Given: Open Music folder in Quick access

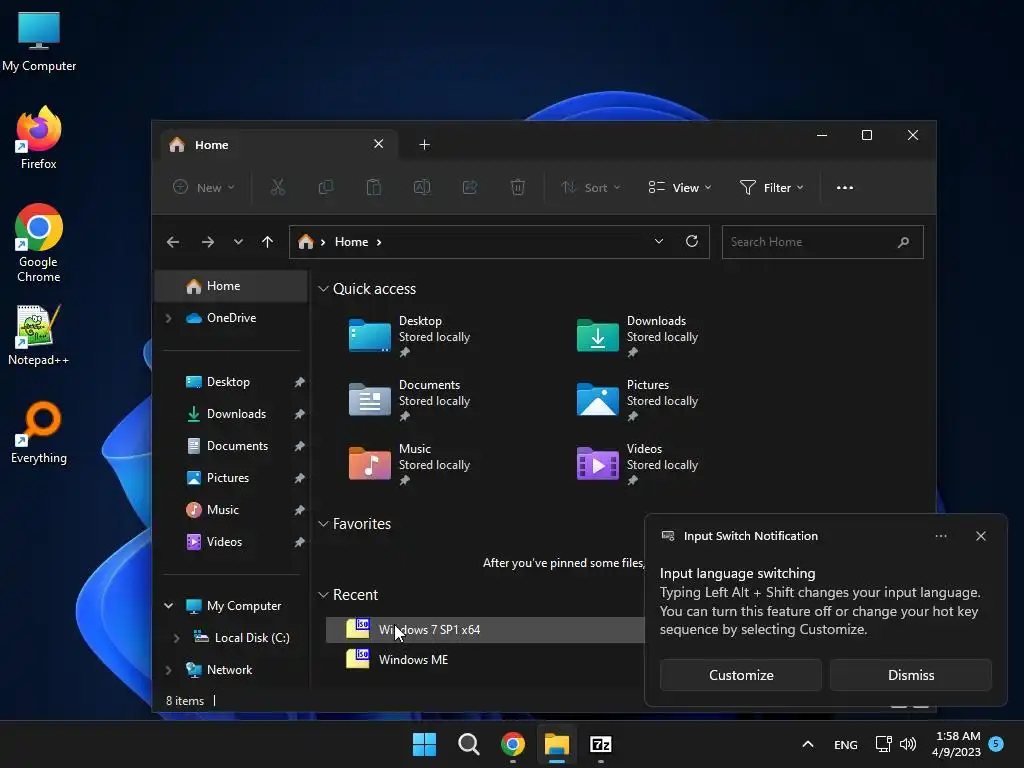Looking at the screenshot, I should pyautogui.click(x=410, y=464).
